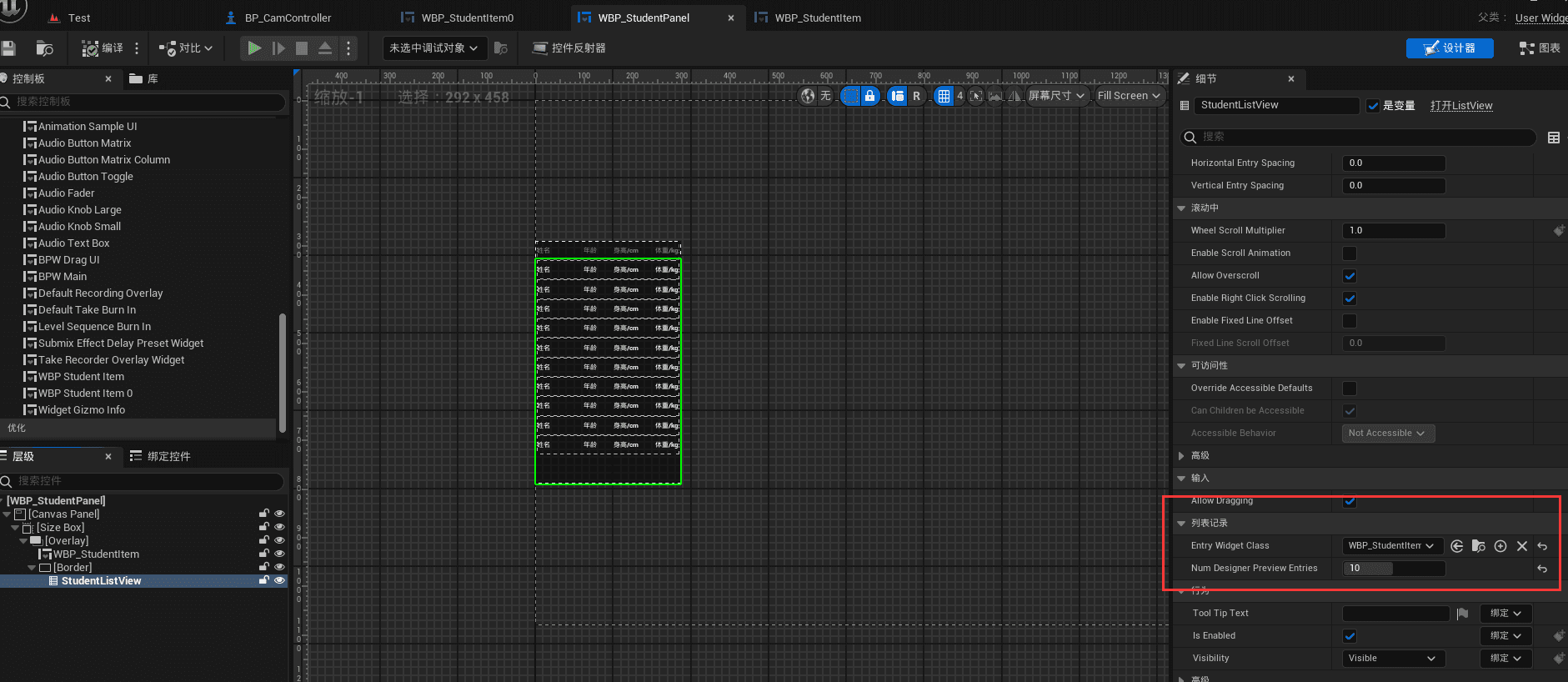The width and height of the screenshot is (1568, 682).
Task: Click create new asset plus icon
Action: click(x=1500, y=546)
